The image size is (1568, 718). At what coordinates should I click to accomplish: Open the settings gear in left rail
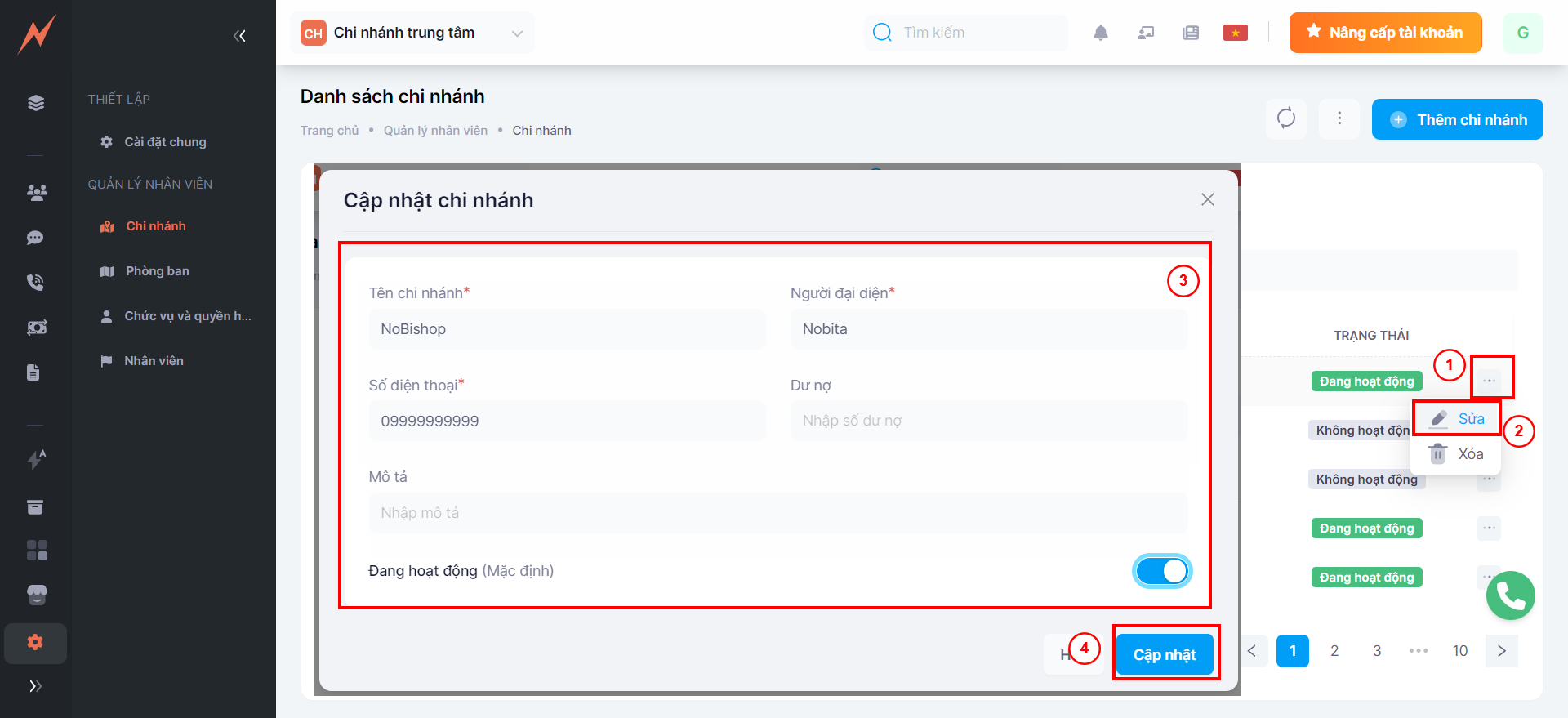point(35,643)
